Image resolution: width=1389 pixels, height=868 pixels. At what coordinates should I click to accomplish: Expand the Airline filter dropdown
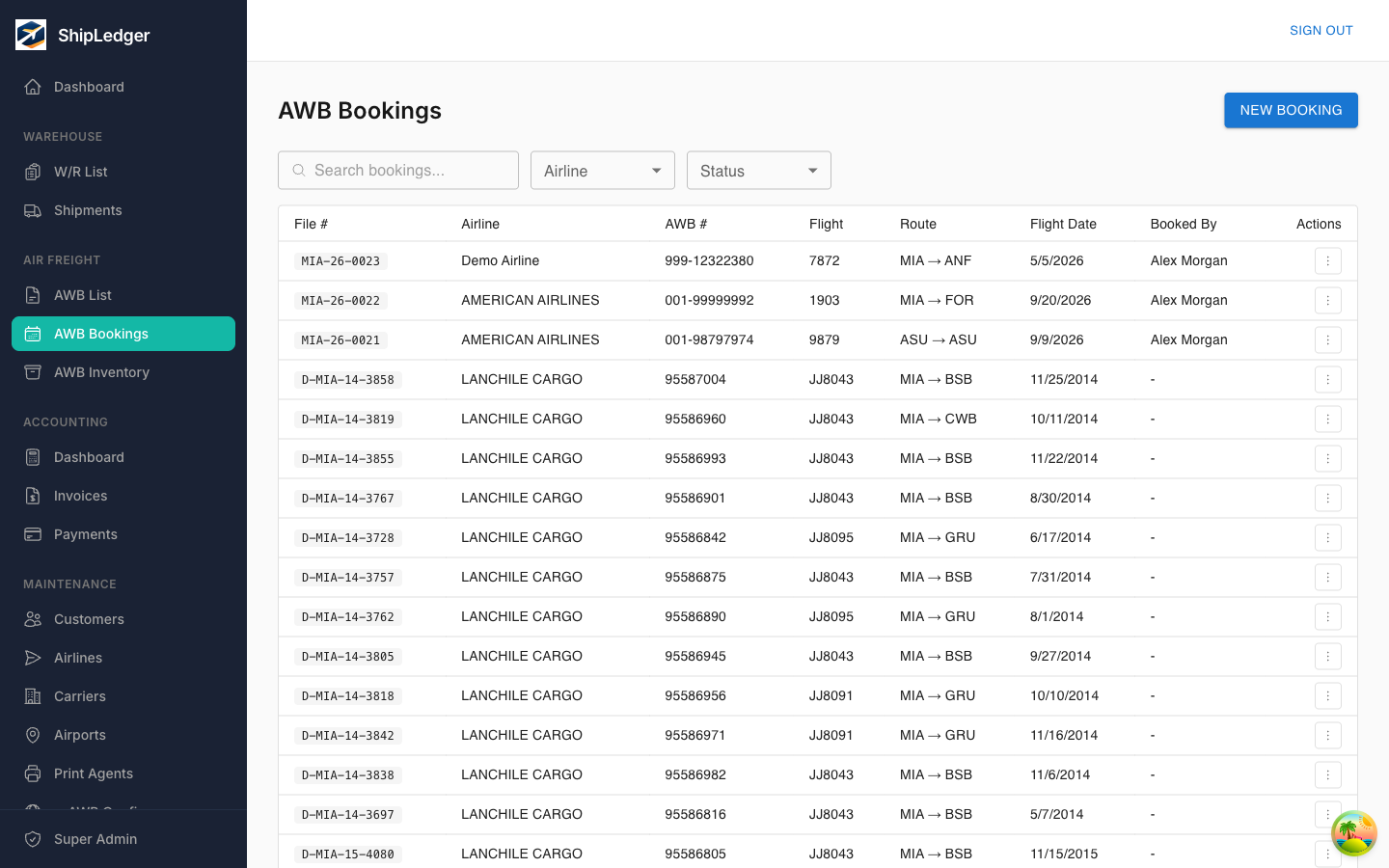click(x=603, y=171)
